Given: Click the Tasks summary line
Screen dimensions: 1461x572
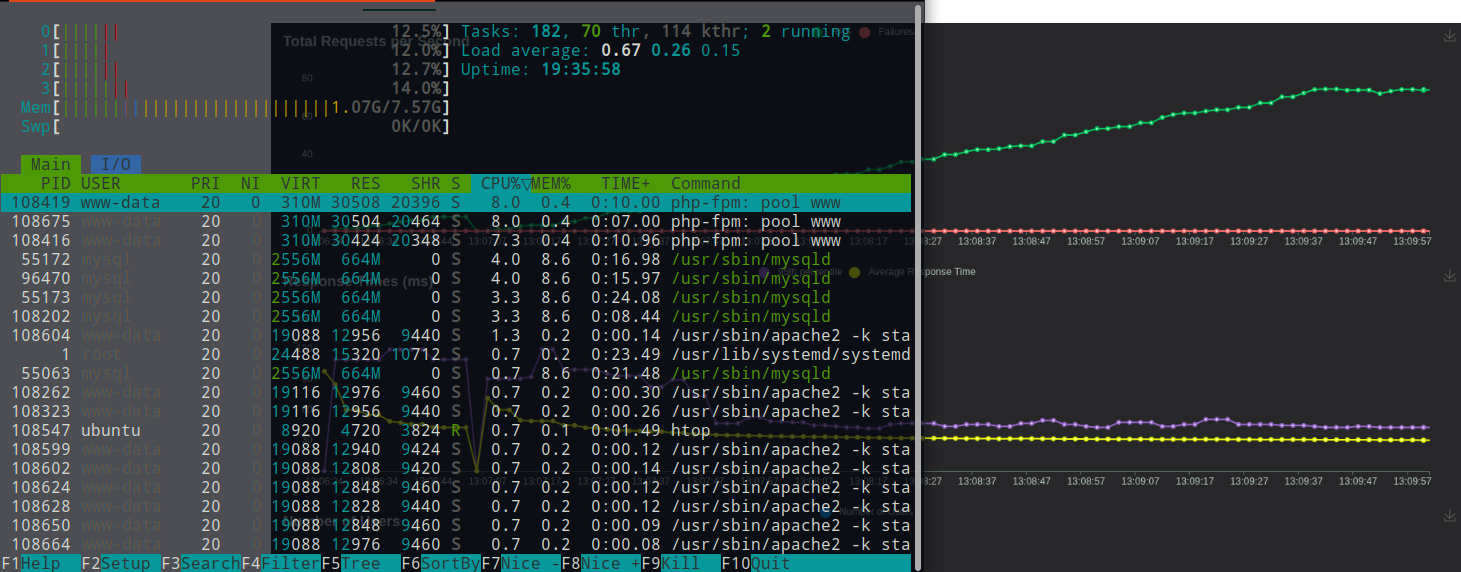Looking at the screenshot, I should tap(656, 32).
